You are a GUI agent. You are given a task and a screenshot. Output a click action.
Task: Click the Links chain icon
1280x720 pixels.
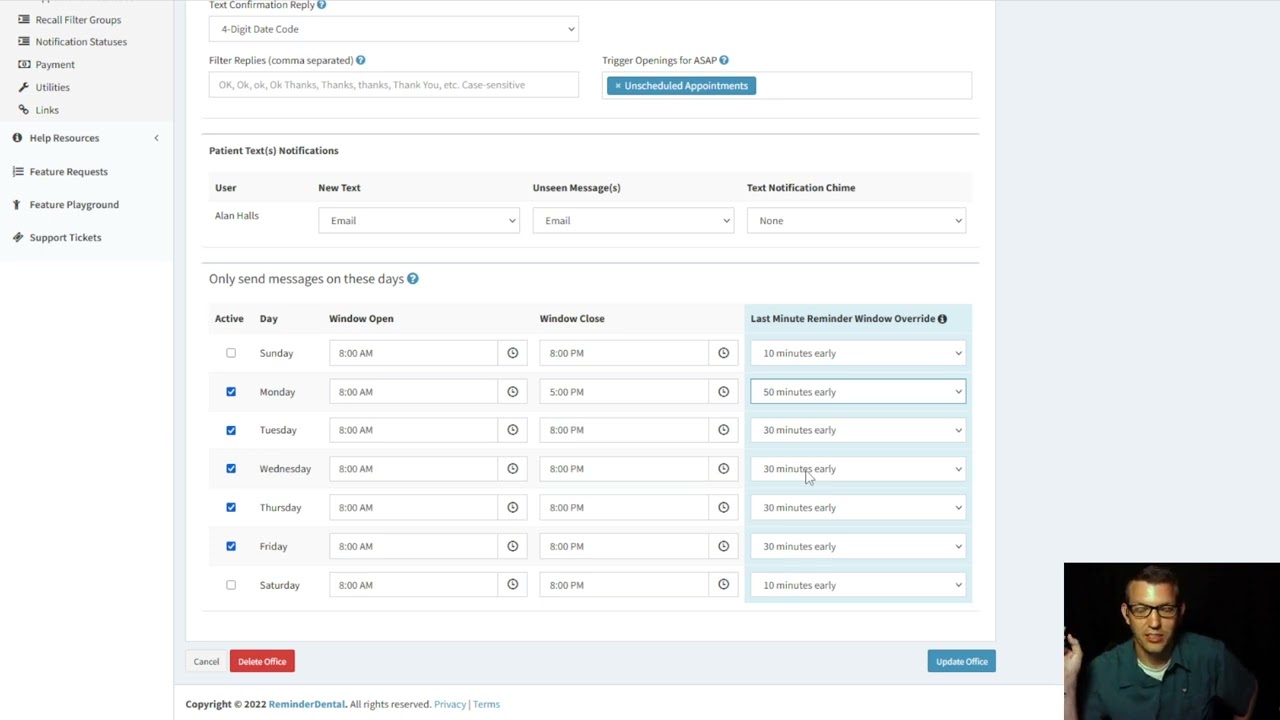(x=24, y=110)
